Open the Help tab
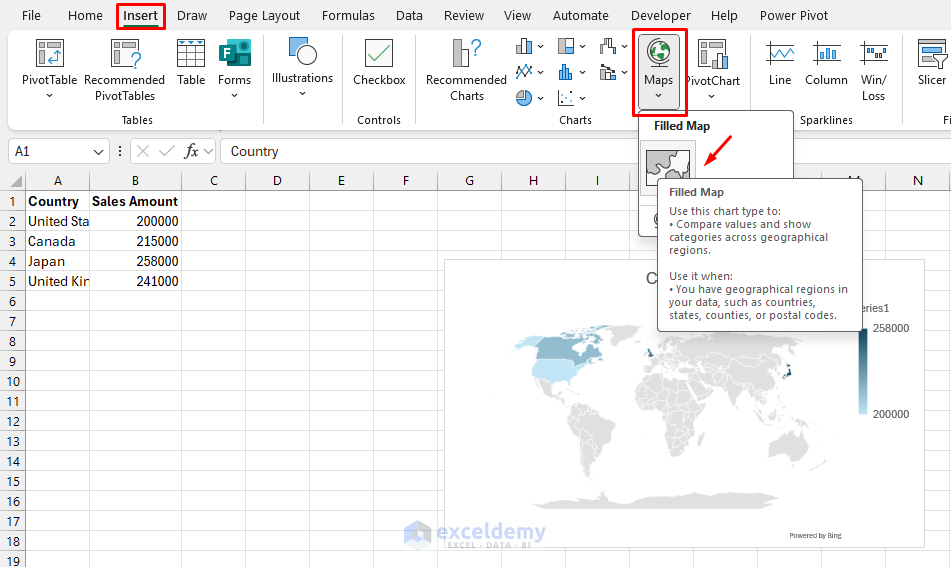Image resolution: width=951 pixels, height=567 pixels. tap(724, 16)
